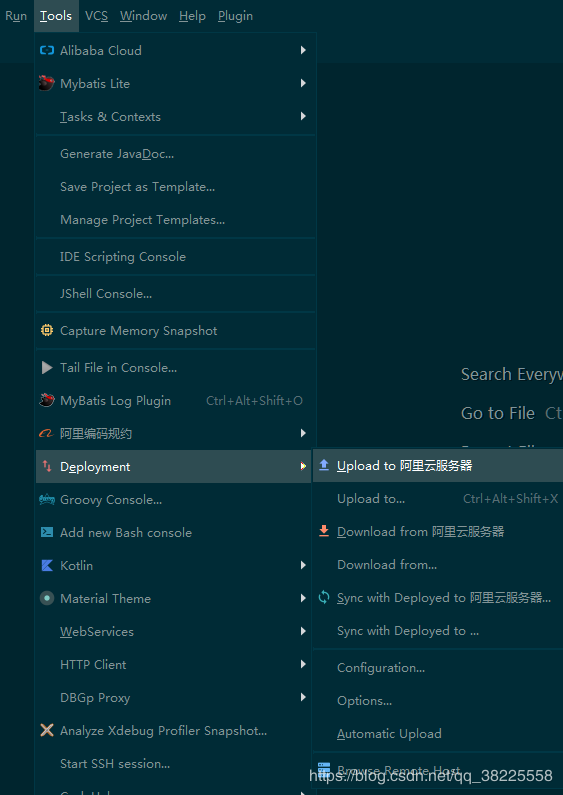Open the VCS menu
563x795 pixels.
(x=96, y=16)
